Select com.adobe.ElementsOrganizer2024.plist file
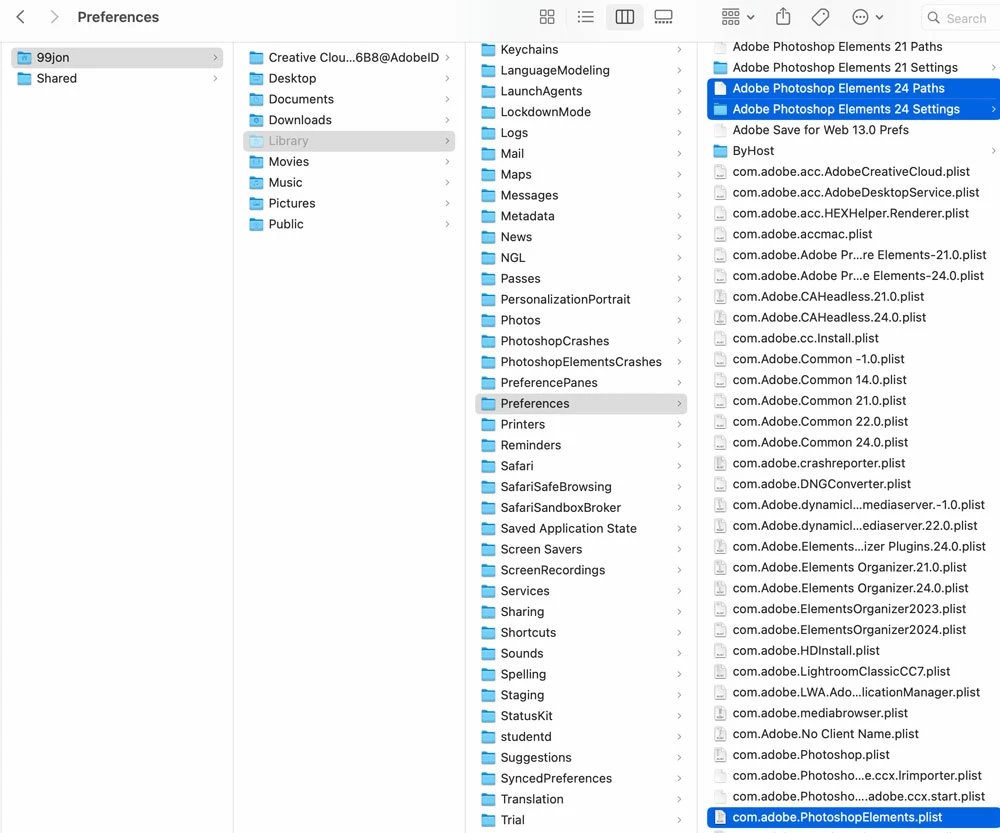1000x833 pixels. 853,630
